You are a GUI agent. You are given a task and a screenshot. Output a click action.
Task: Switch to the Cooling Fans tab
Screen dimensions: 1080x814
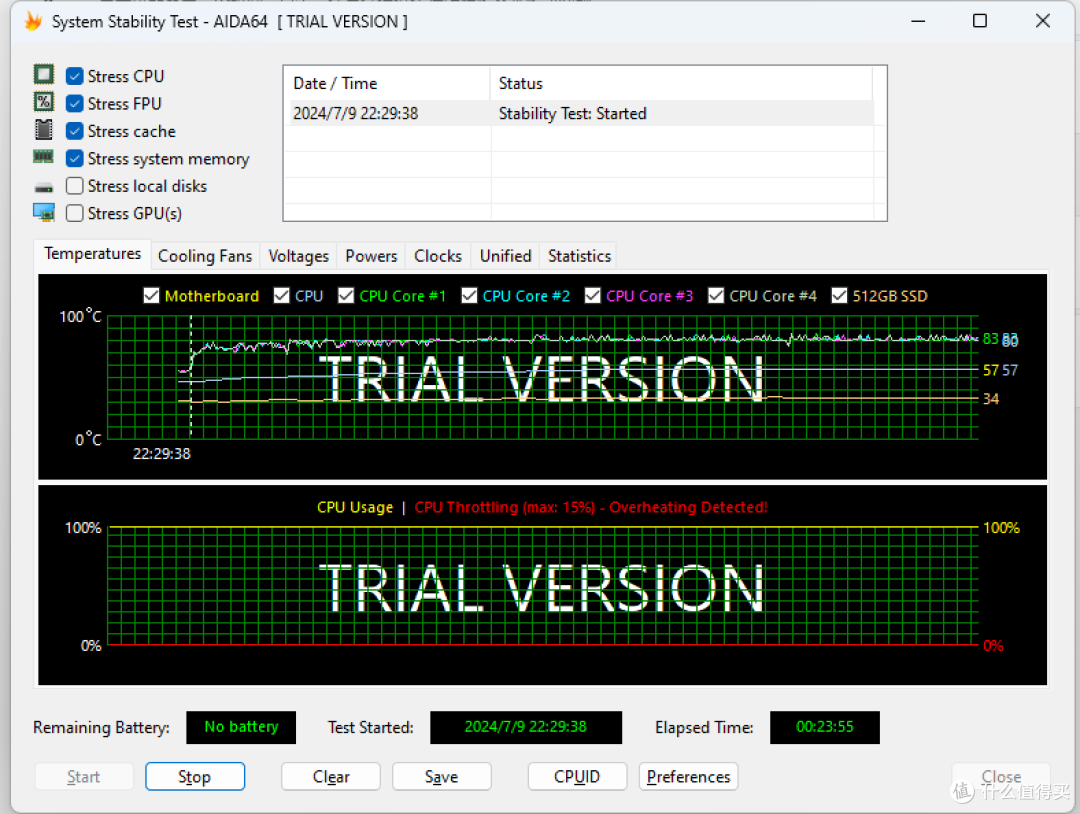(205, 256)
